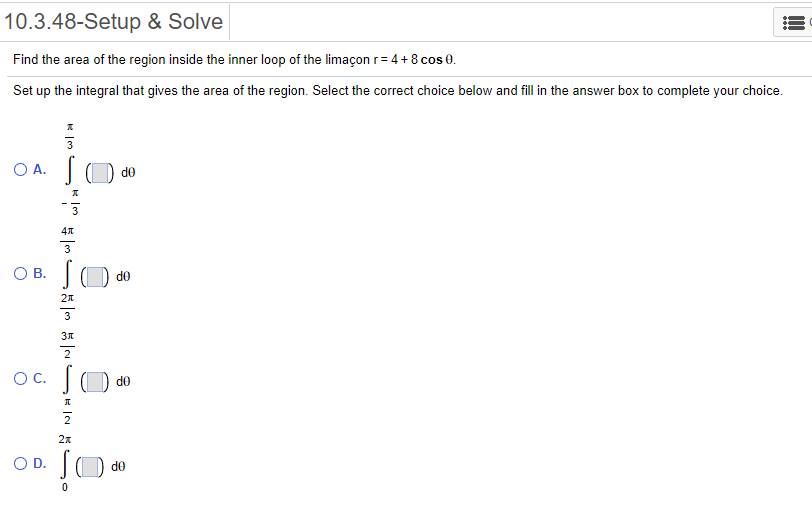Choose option B radio button
The height and width of the screenshot is (529, 812).
tap(20, 273)
